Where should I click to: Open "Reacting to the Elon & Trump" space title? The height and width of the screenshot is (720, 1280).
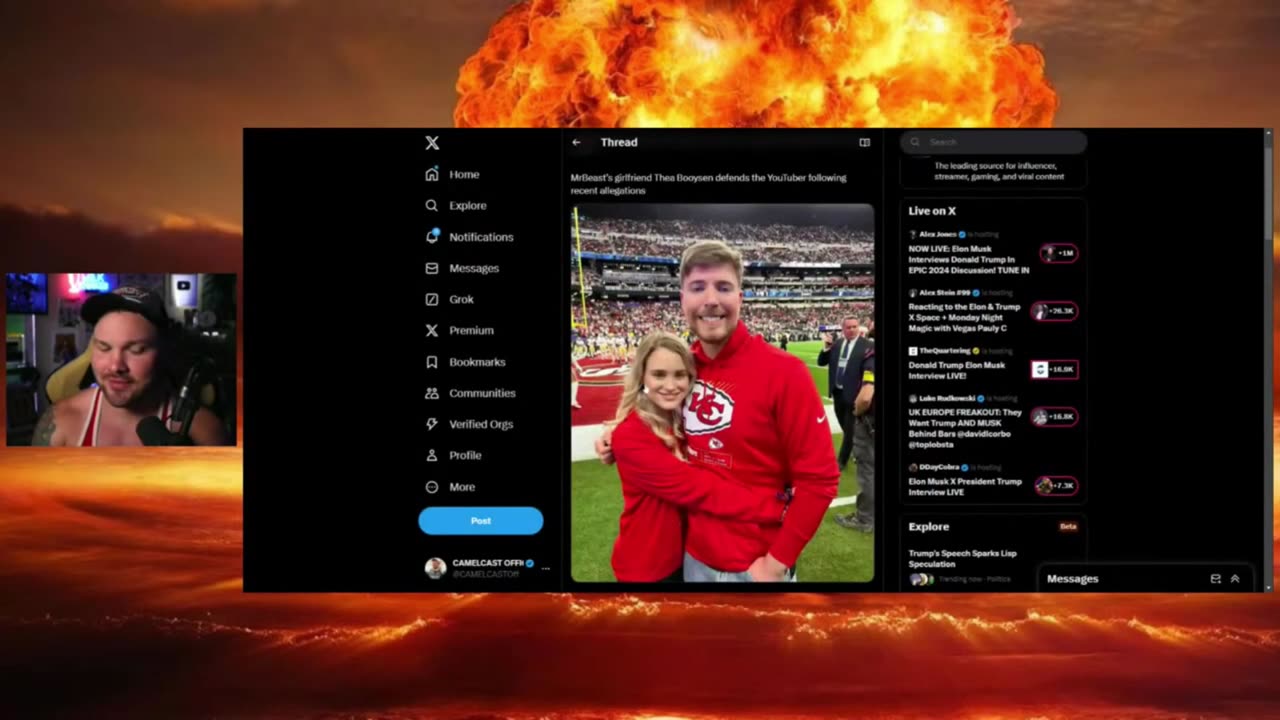[964, 317]
